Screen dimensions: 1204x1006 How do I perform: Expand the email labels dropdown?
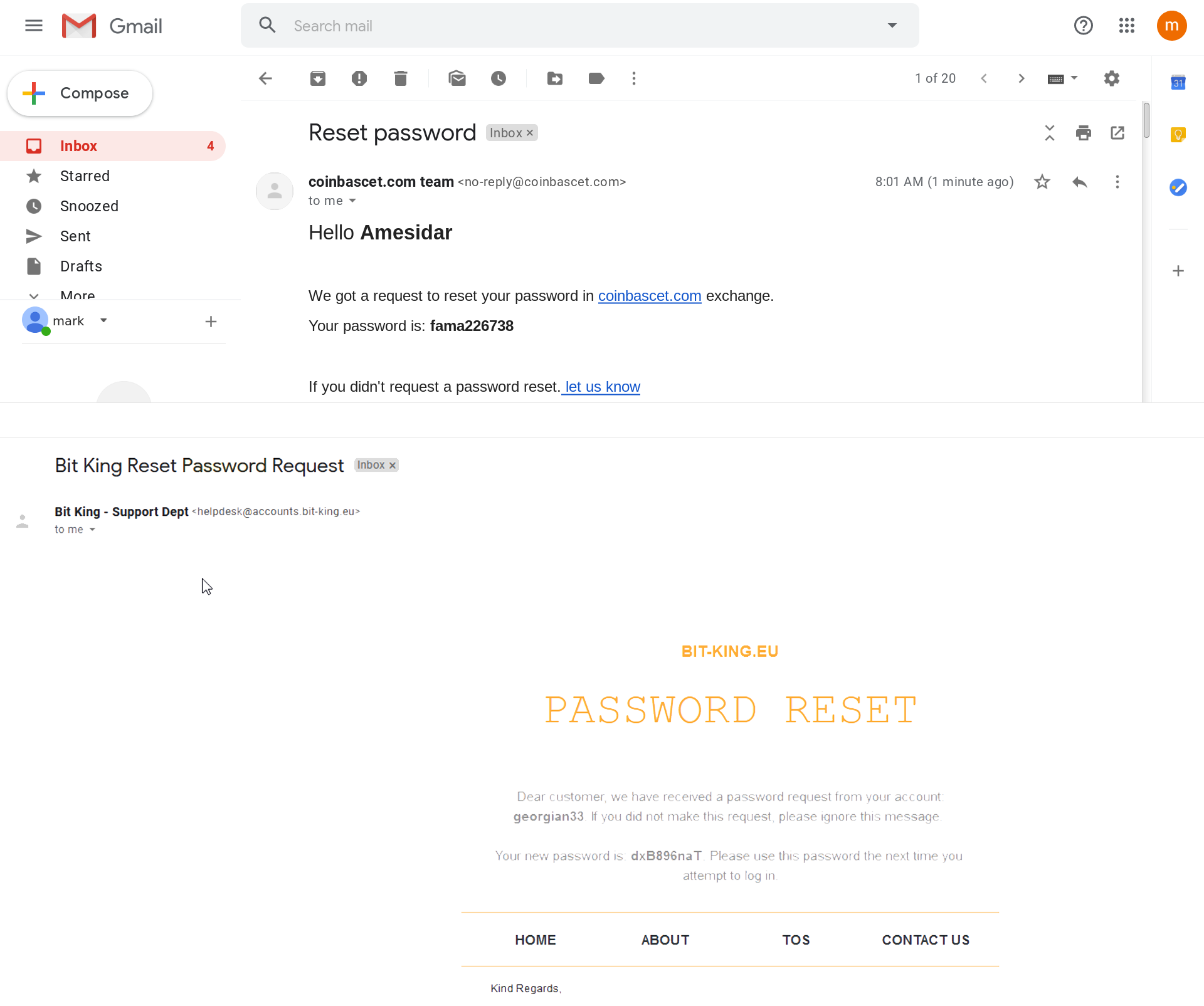click(597, 78)
